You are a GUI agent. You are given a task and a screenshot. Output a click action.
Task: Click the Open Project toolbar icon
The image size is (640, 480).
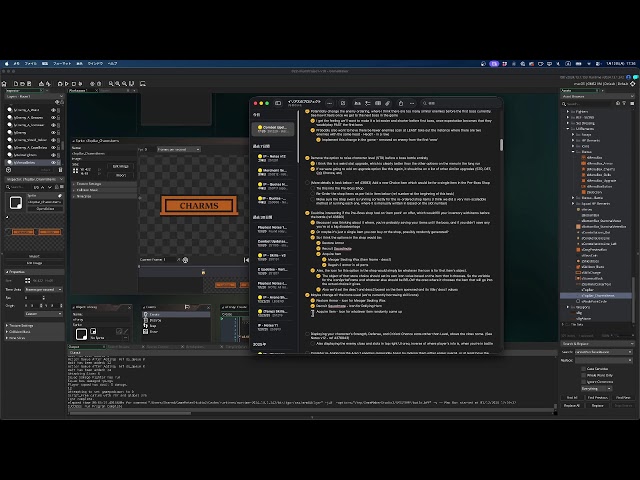tap(22, 84)
